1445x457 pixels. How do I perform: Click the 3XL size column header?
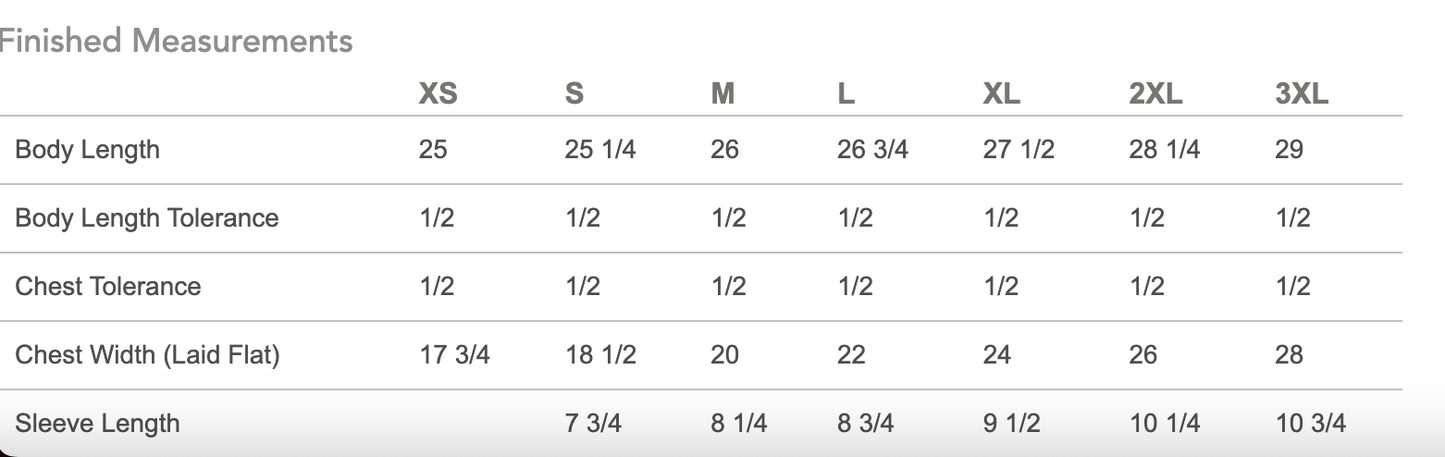tap(1301, 94)
